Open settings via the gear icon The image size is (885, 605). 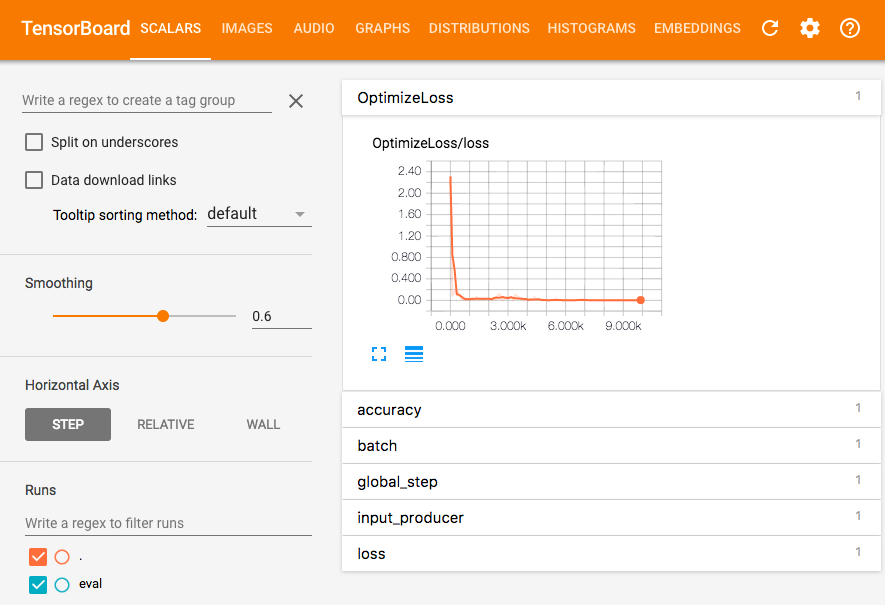point(810,28)
